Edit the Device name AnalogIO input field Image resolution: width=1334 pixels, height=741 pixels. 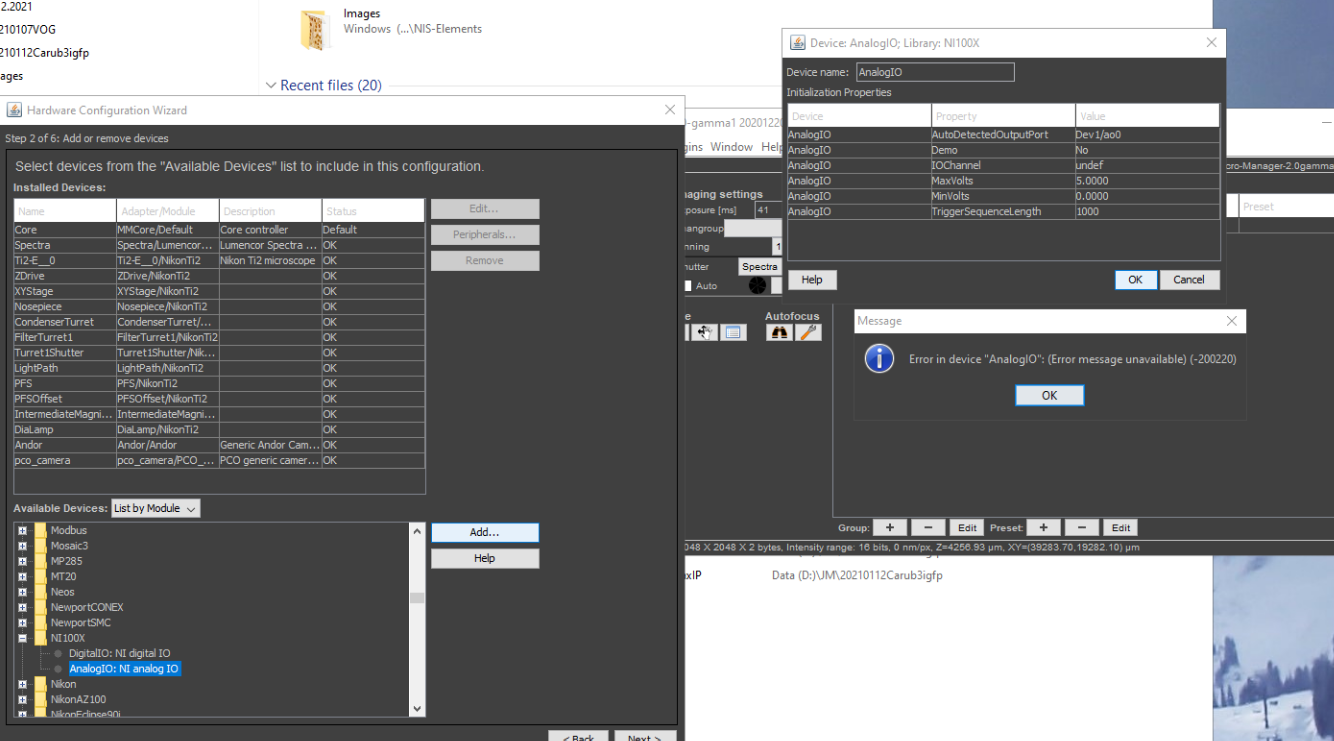tap(934, 71)
